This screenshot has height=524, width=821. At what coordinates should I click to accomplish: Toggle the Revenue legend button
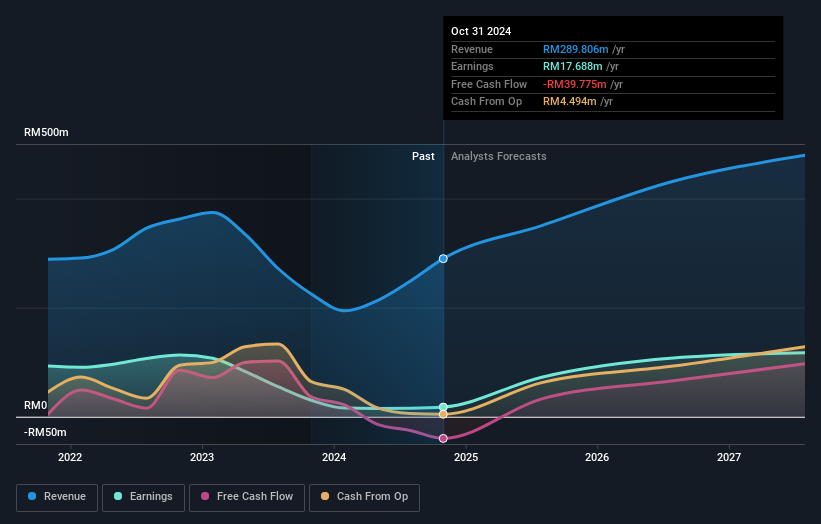57,497
